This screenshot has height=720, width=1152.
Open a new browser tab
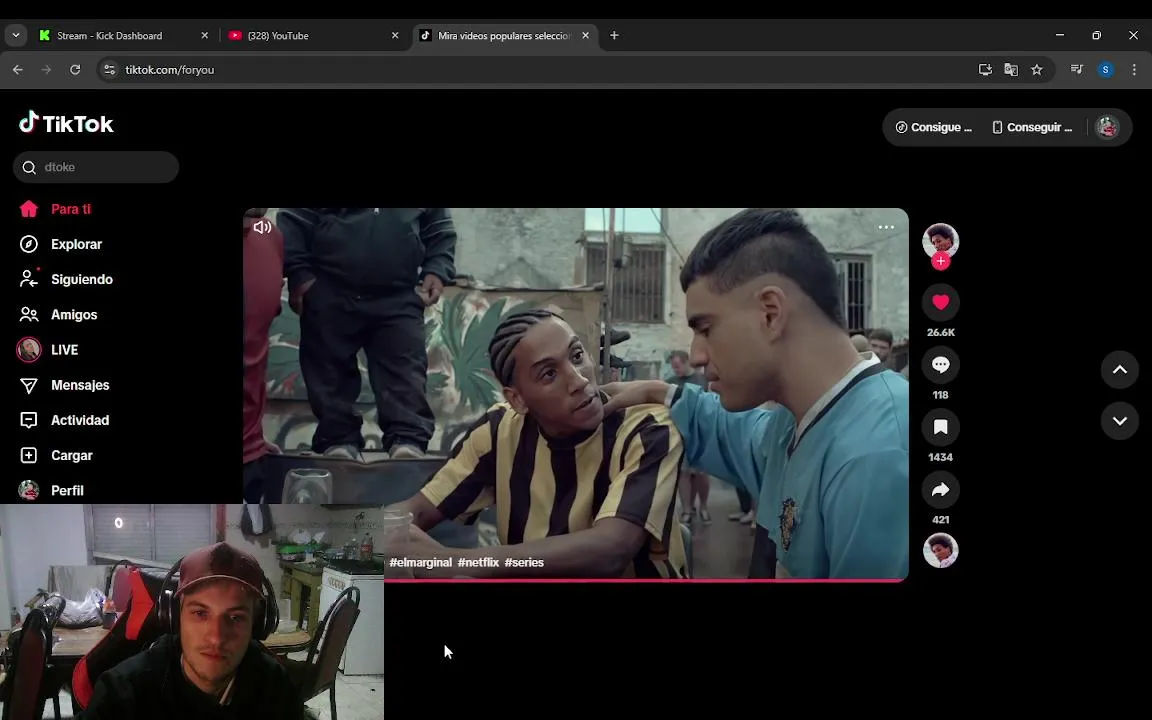pyautogui.click(x=614, y=35)
